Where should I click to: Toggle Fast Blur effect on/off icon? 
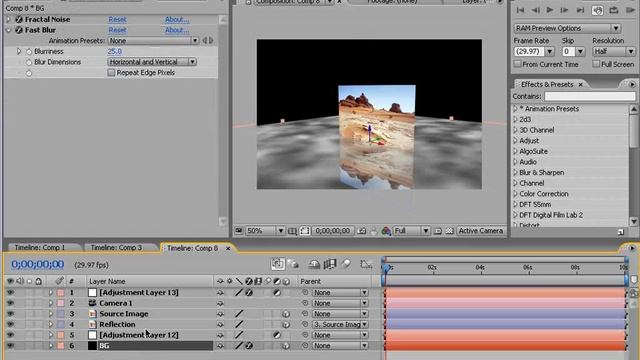(19, 30)
